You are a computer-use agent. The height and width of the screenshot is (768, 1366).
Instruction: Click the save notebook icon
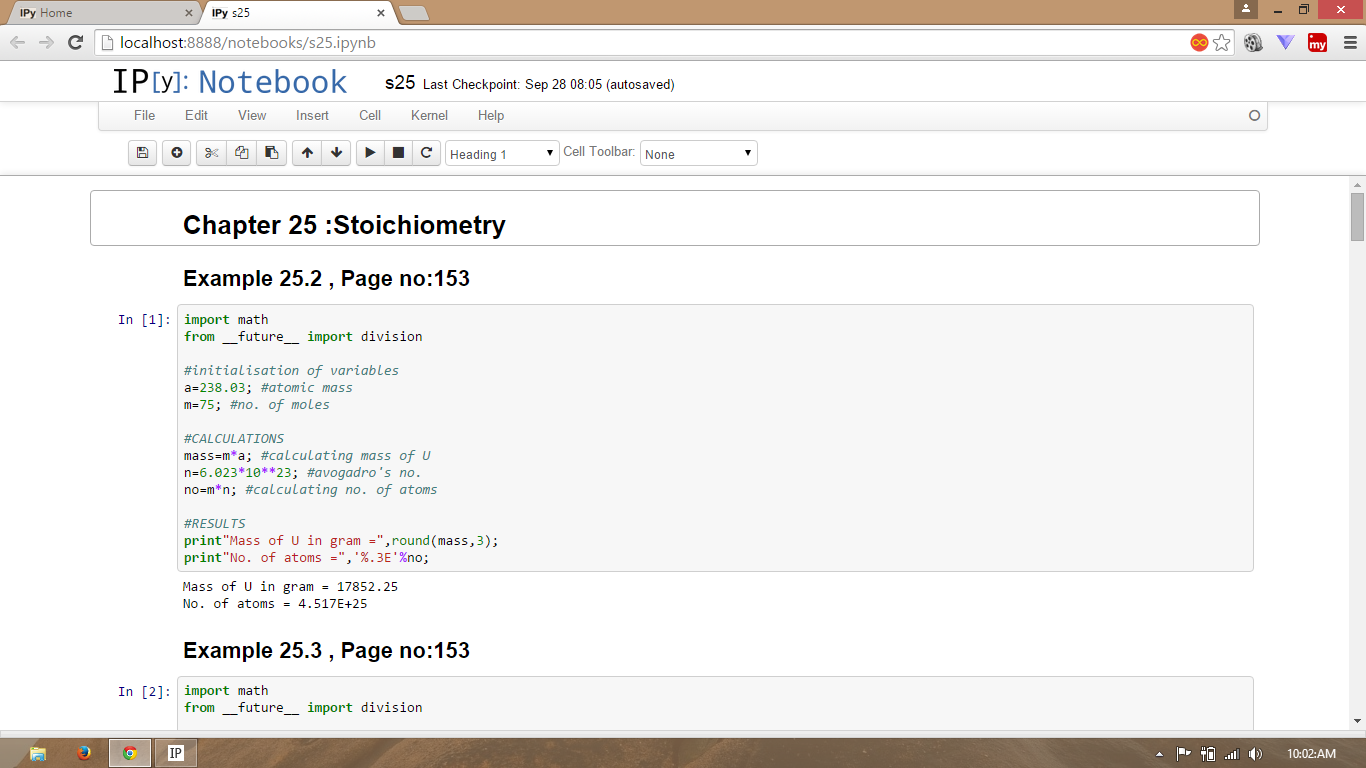pos(142,153)
